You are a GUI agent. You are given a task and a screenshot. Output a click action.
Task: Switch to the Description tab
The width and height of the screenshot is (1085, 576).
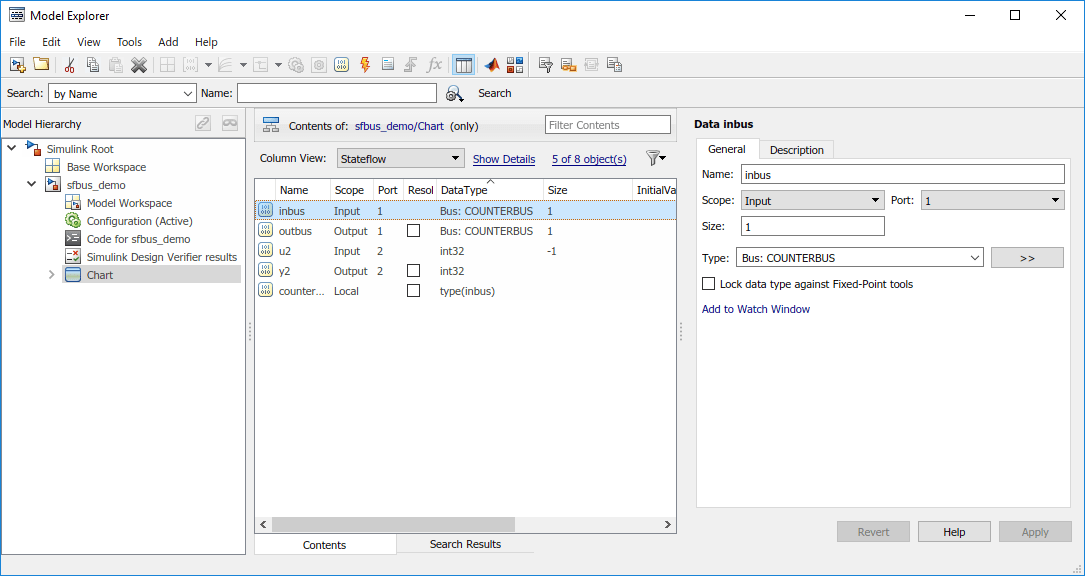point(796,150)
